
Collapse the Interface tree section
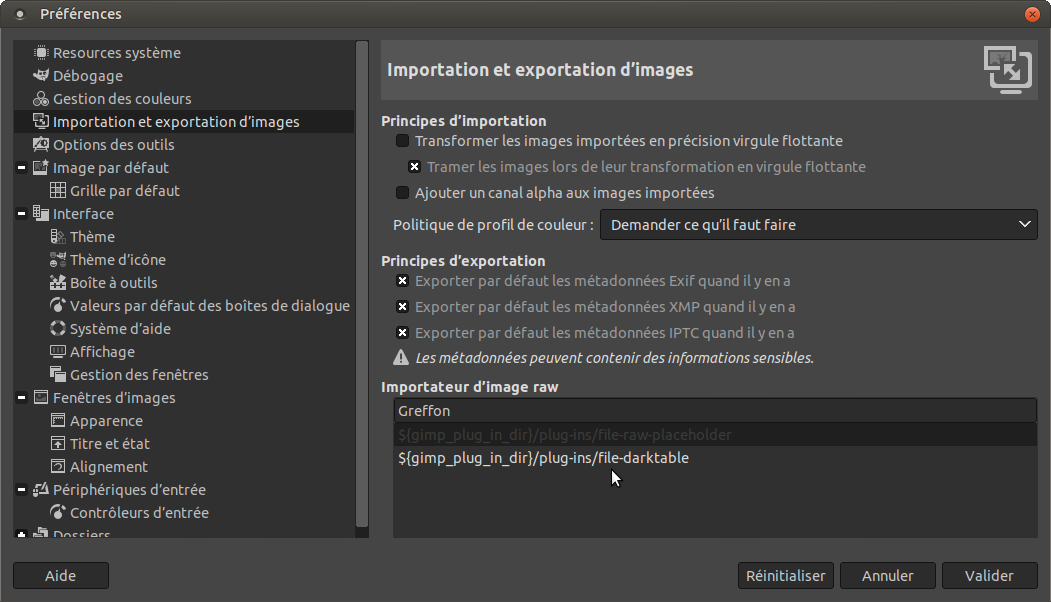(22, 214)
